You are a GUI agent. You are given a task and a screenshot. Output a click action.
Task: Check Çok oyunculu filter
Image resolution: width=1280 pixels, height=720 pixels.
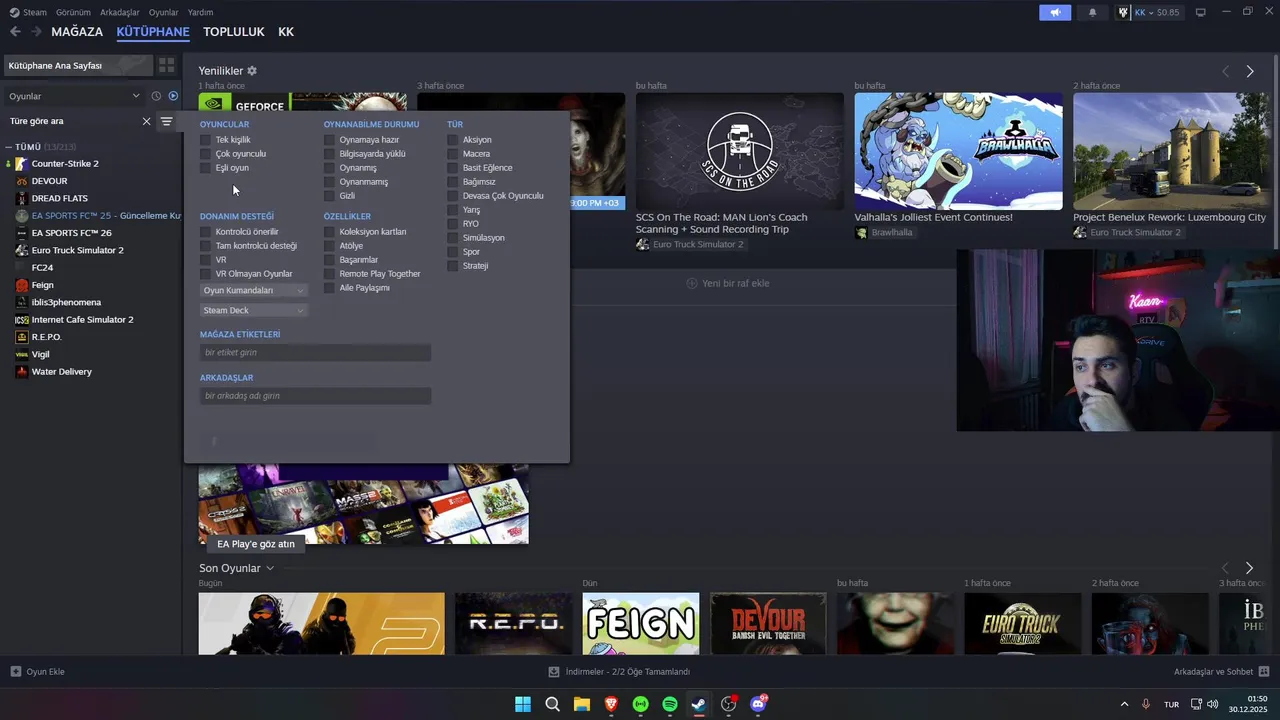point(206,154)
